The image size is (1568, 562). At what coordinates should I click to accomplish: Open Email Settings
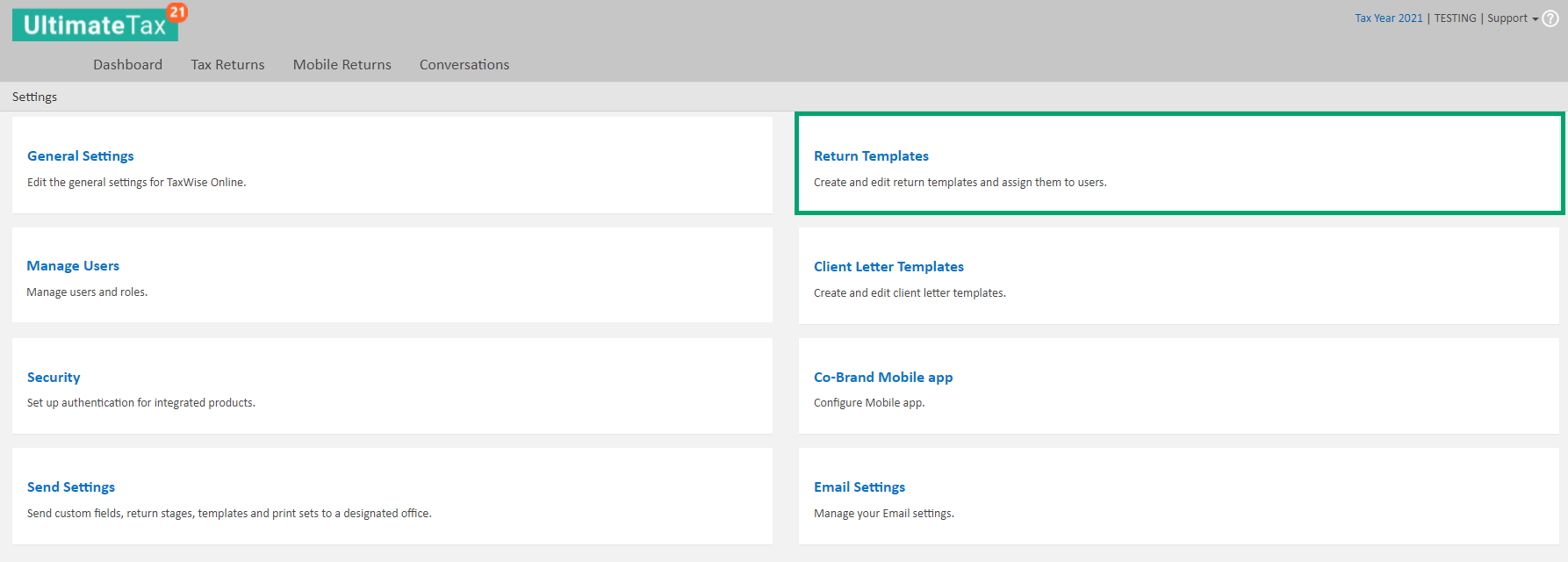click(x=860, y=486)
